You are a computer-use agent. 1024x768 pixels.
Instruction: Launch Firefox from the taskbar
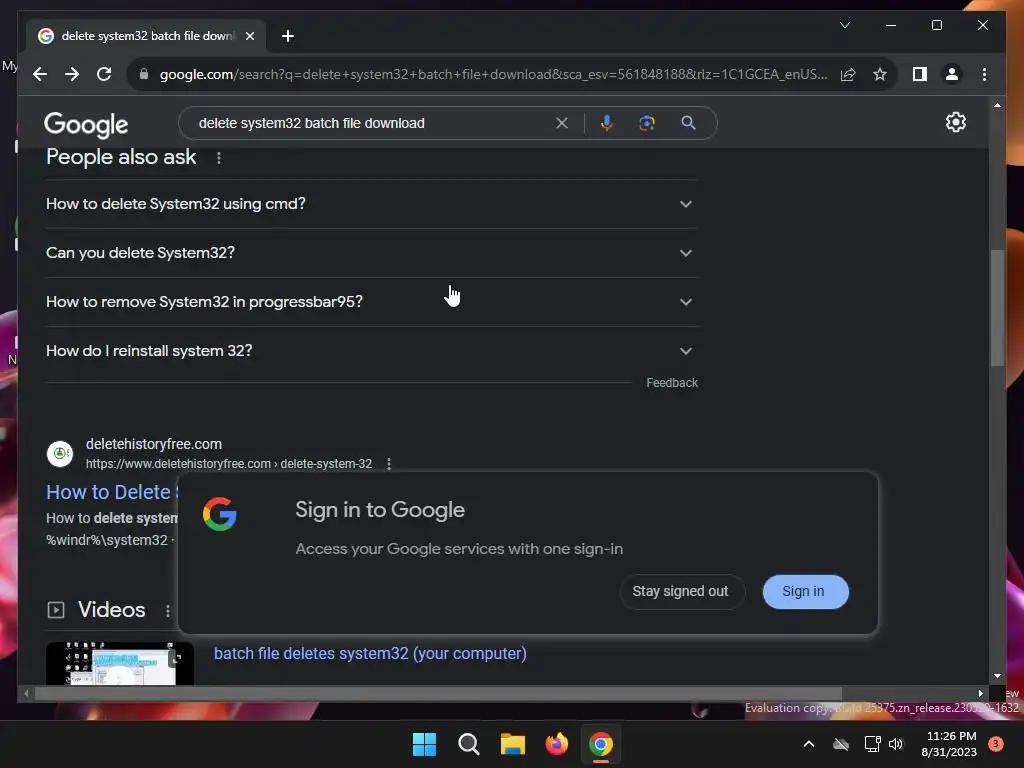556,744
